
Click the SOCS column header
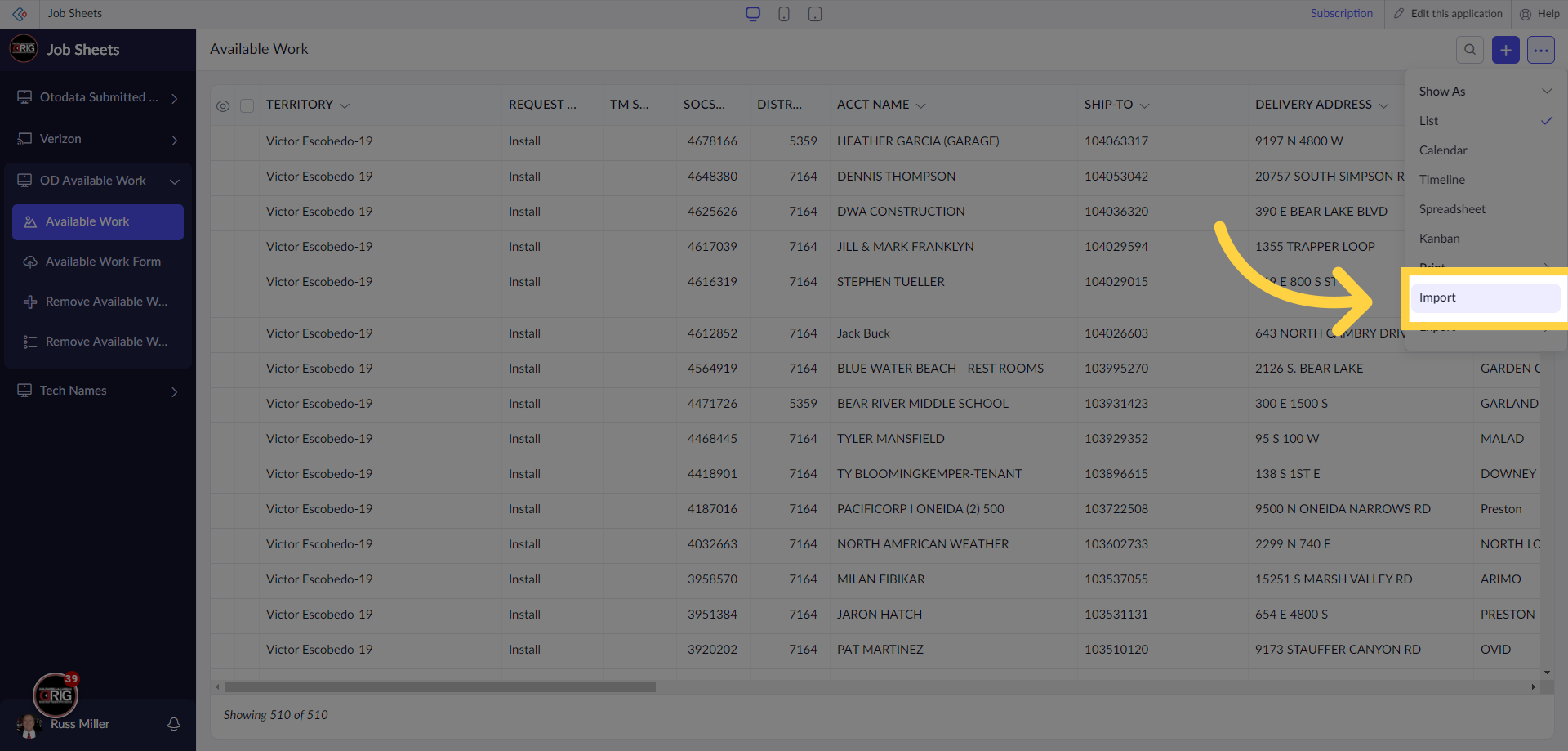pos(704,105)
